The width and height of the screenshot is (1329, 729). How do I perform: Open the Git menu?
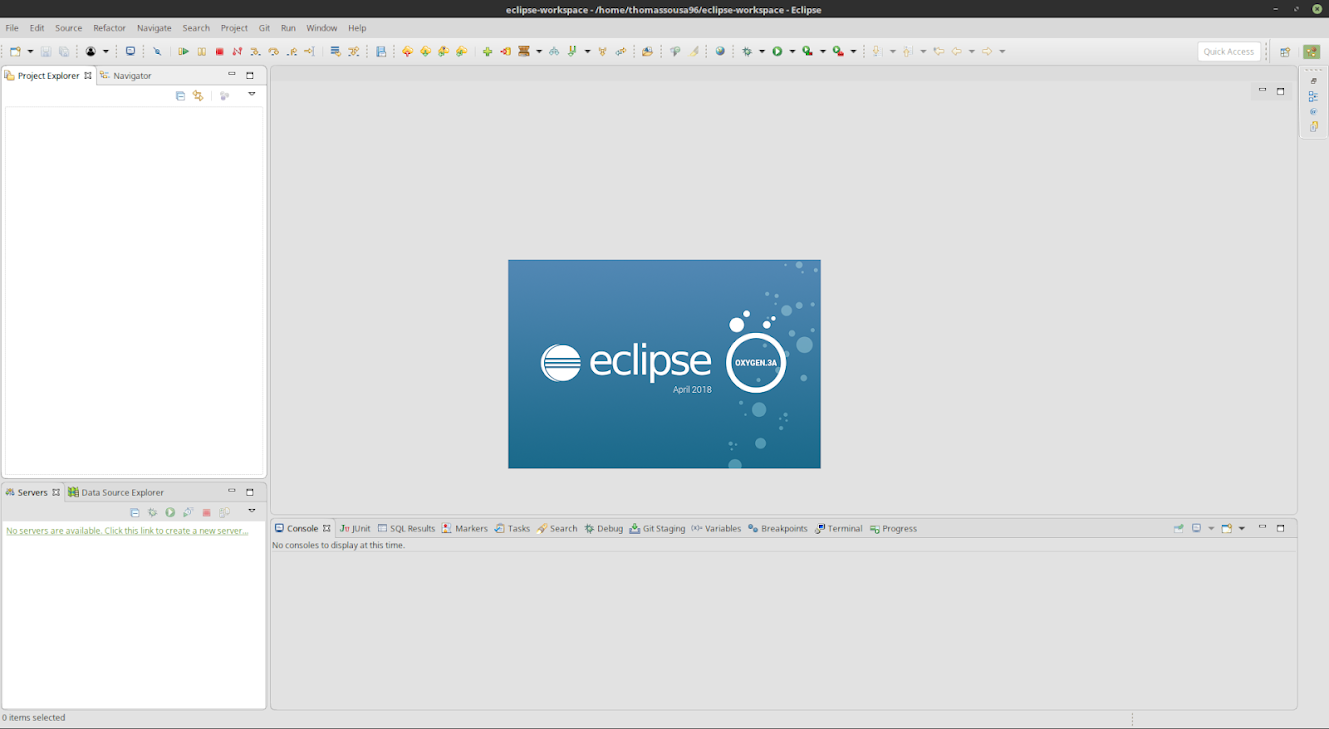(x=264, y=28)
